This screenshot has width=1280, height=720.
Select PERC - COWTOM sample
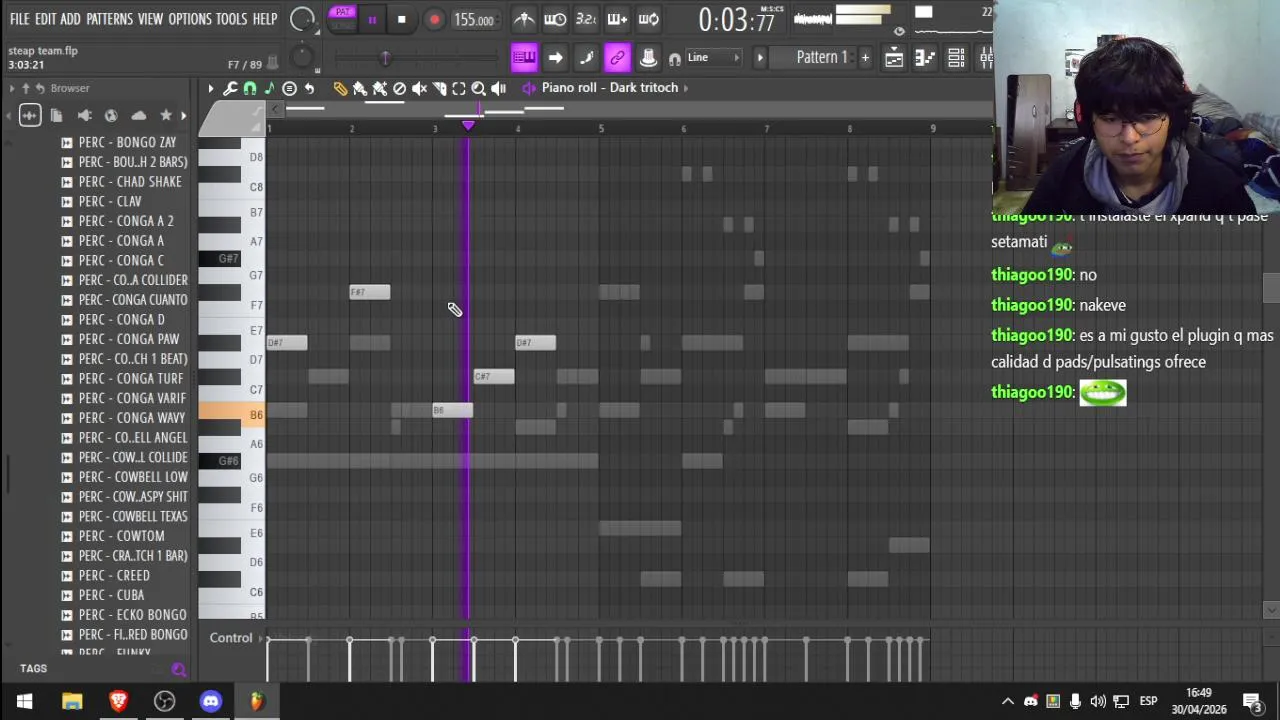[121, 536]
